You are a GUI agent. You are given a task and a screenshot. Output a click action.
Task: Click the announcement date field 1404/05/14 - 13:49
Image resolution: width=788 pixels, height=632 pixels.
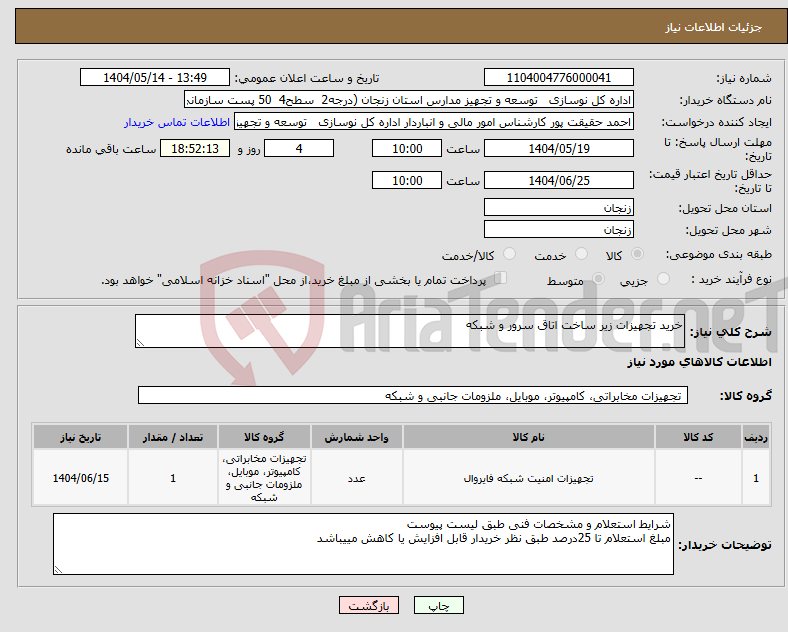tap(155, 78)
